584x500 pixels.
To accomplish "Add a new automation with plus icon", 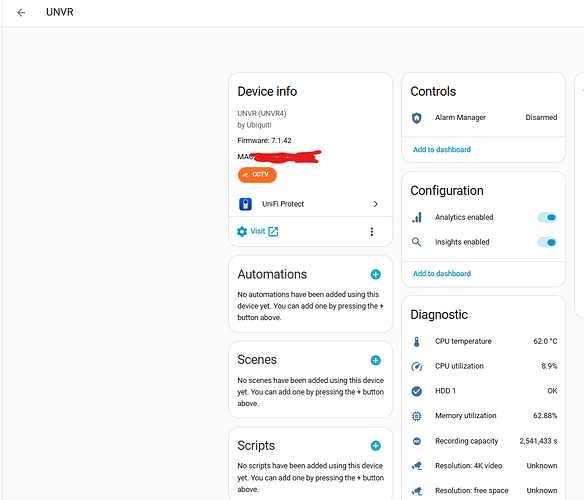I will tap(375, 275).
